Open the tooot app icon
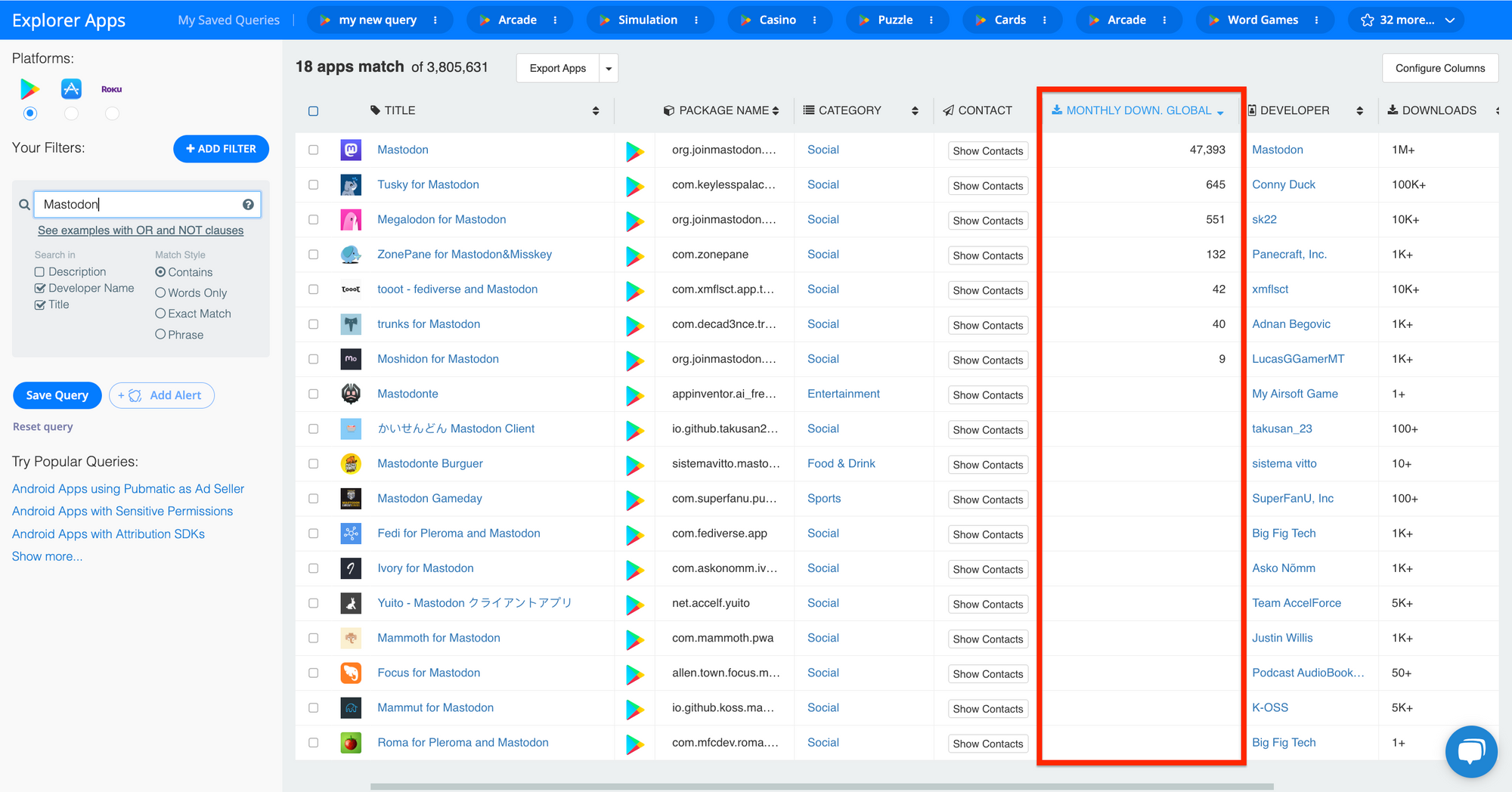This screenshot has width=1512, height=792. coord(351,289)
